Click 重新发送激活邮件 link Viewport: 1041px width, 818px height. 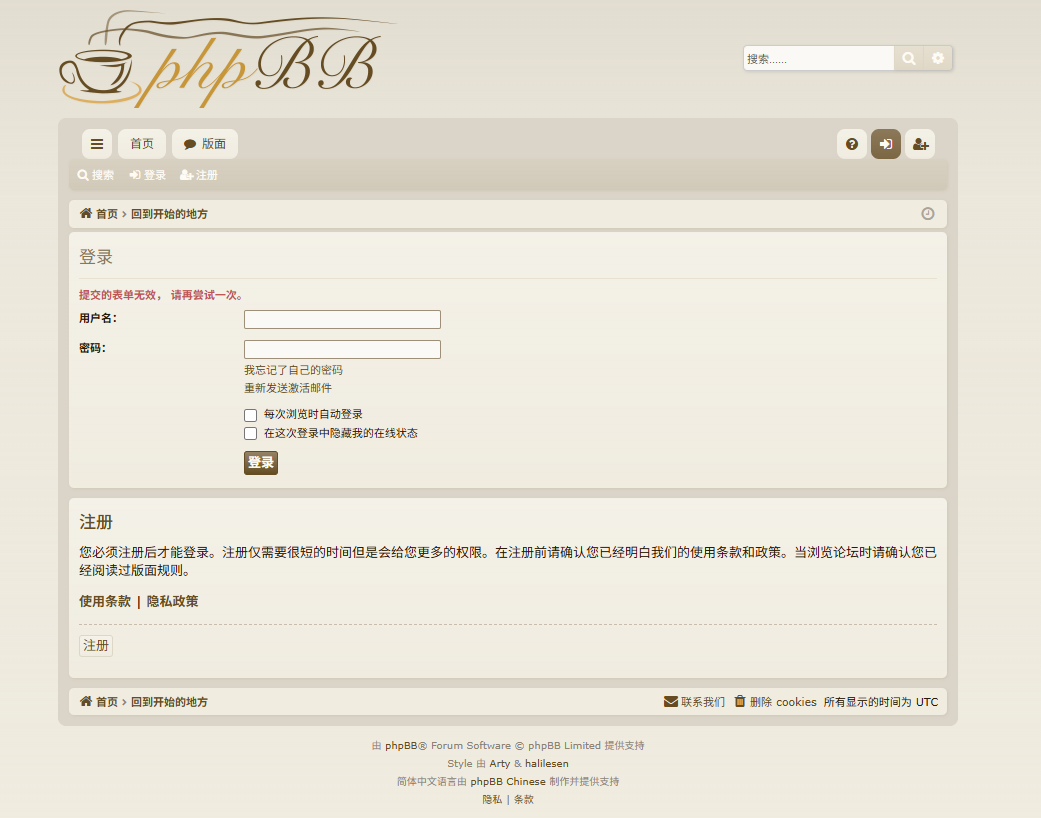[x=288, y=388]
